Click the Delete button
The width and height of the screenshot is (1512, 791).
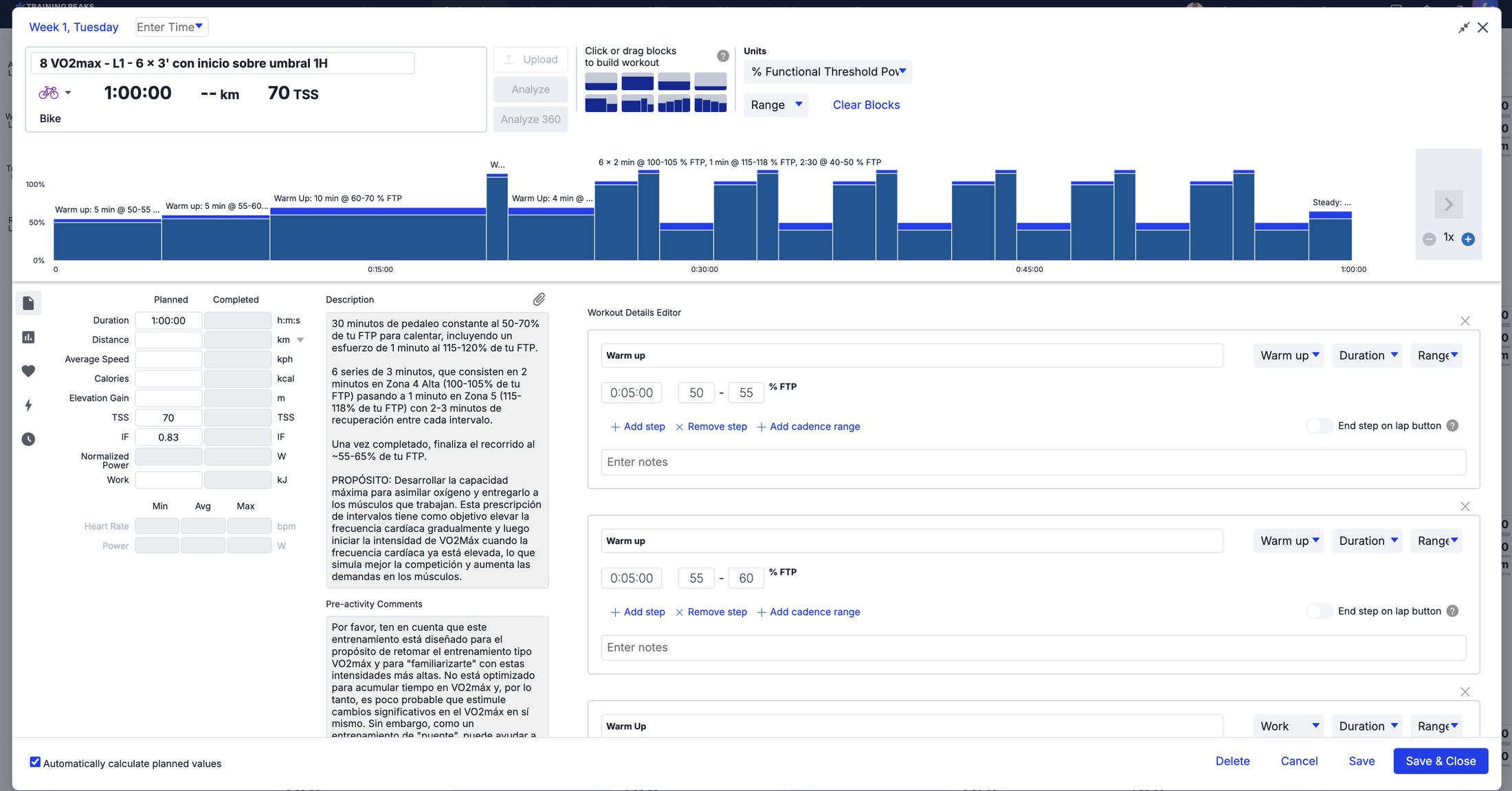point(1232,761)
